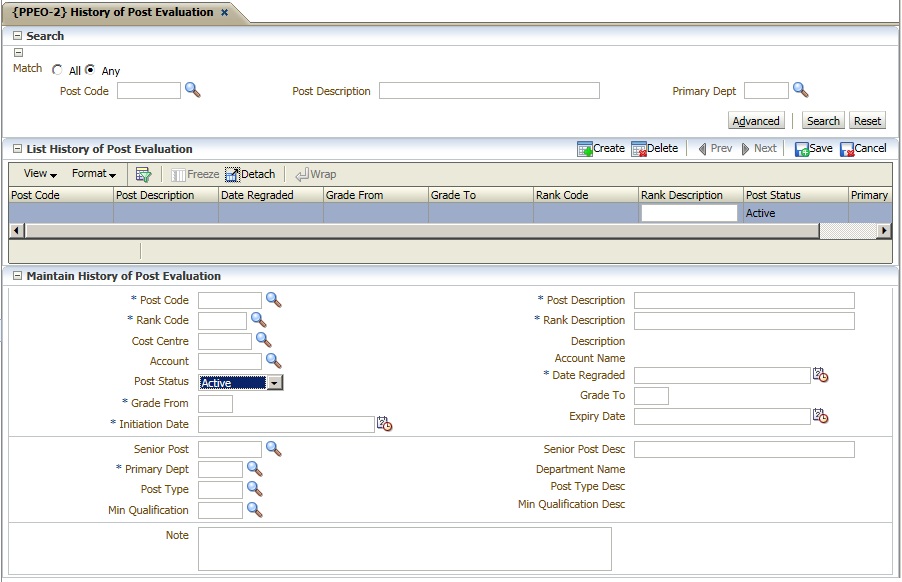This screenshot has width=902, height=582.
Task: Open the Initiation Date calendar picker
Action: click(x=384, y=424)
